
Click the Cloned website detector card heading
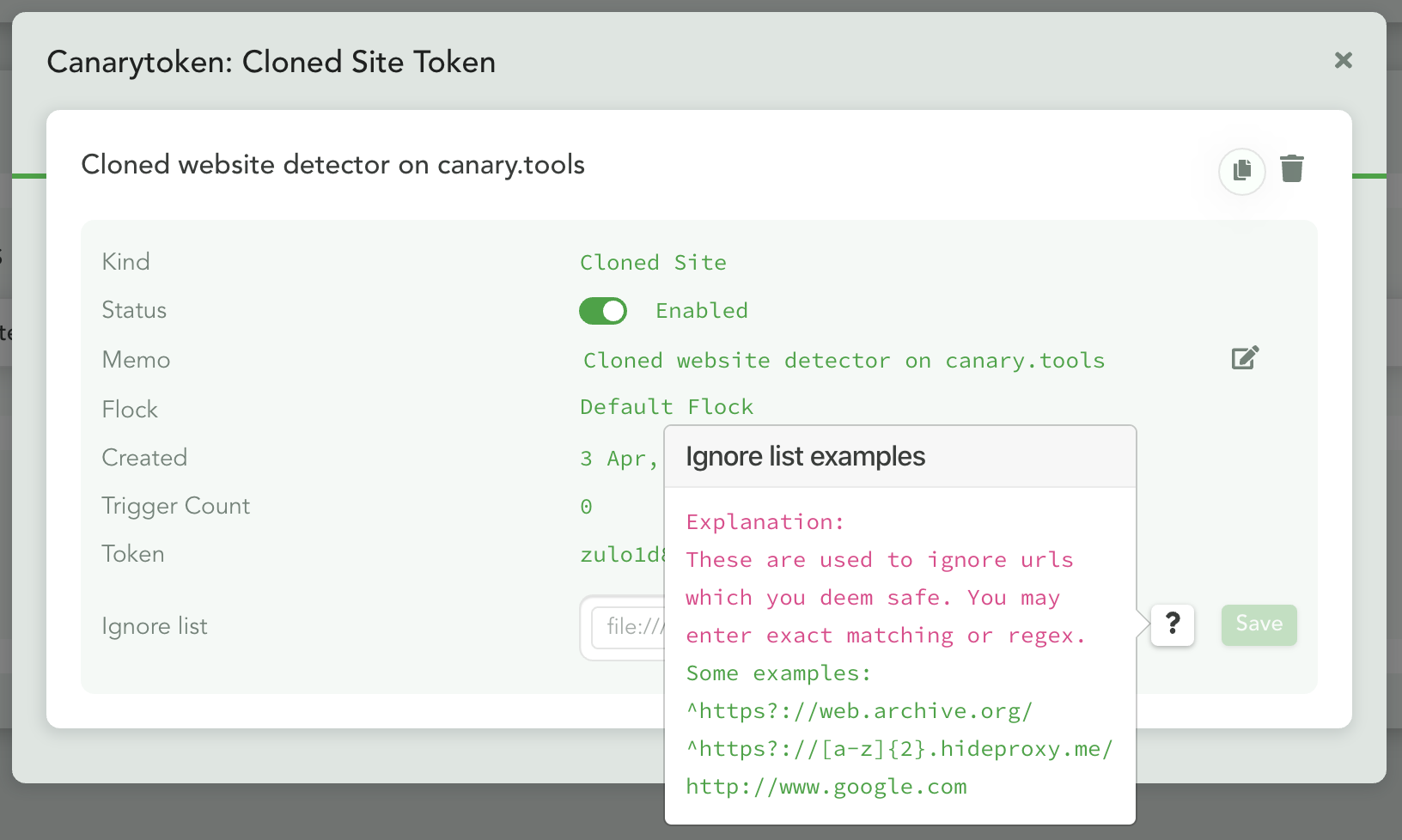point(332,165)
